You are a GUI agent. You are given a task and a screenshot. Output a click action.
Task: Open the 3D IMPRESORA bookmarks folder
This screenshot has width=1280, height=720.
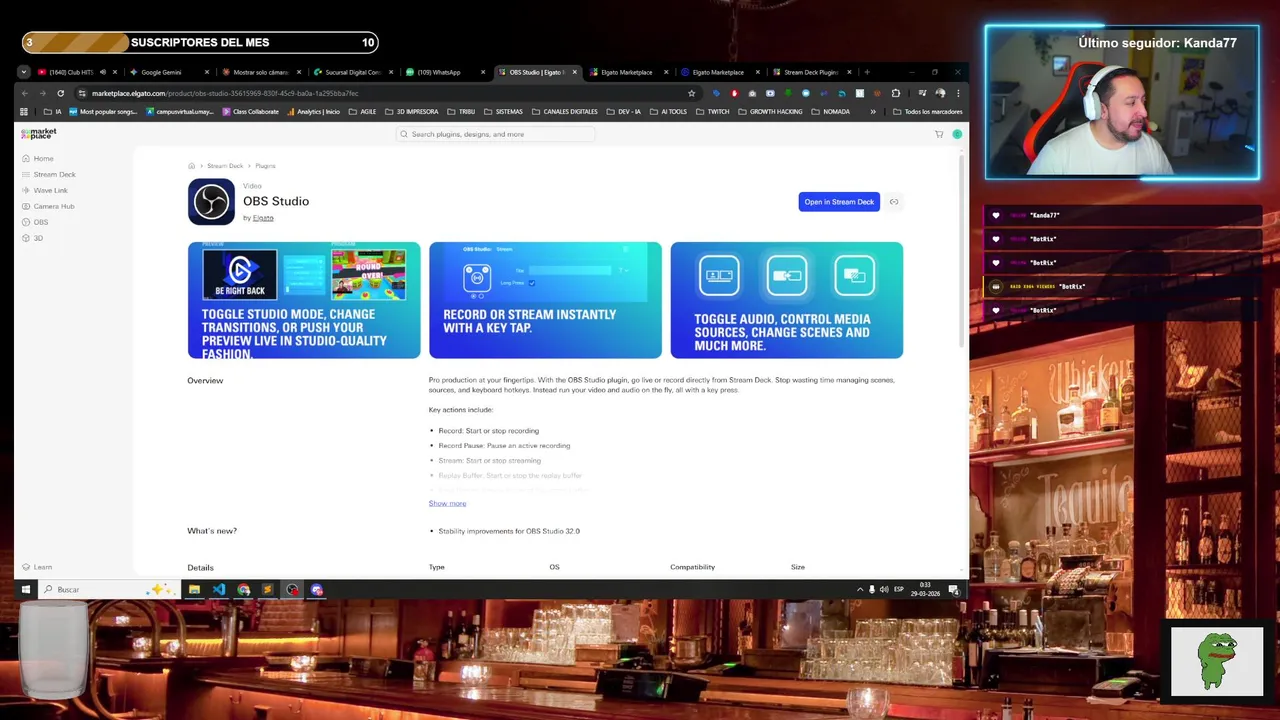[412, 112]
